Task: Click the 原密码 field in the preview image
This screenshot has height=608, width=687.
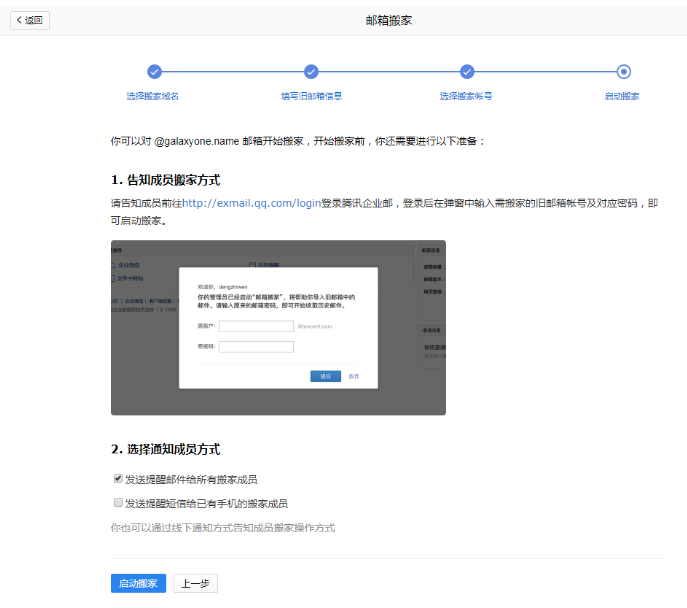Action: [x=256, y=347]
